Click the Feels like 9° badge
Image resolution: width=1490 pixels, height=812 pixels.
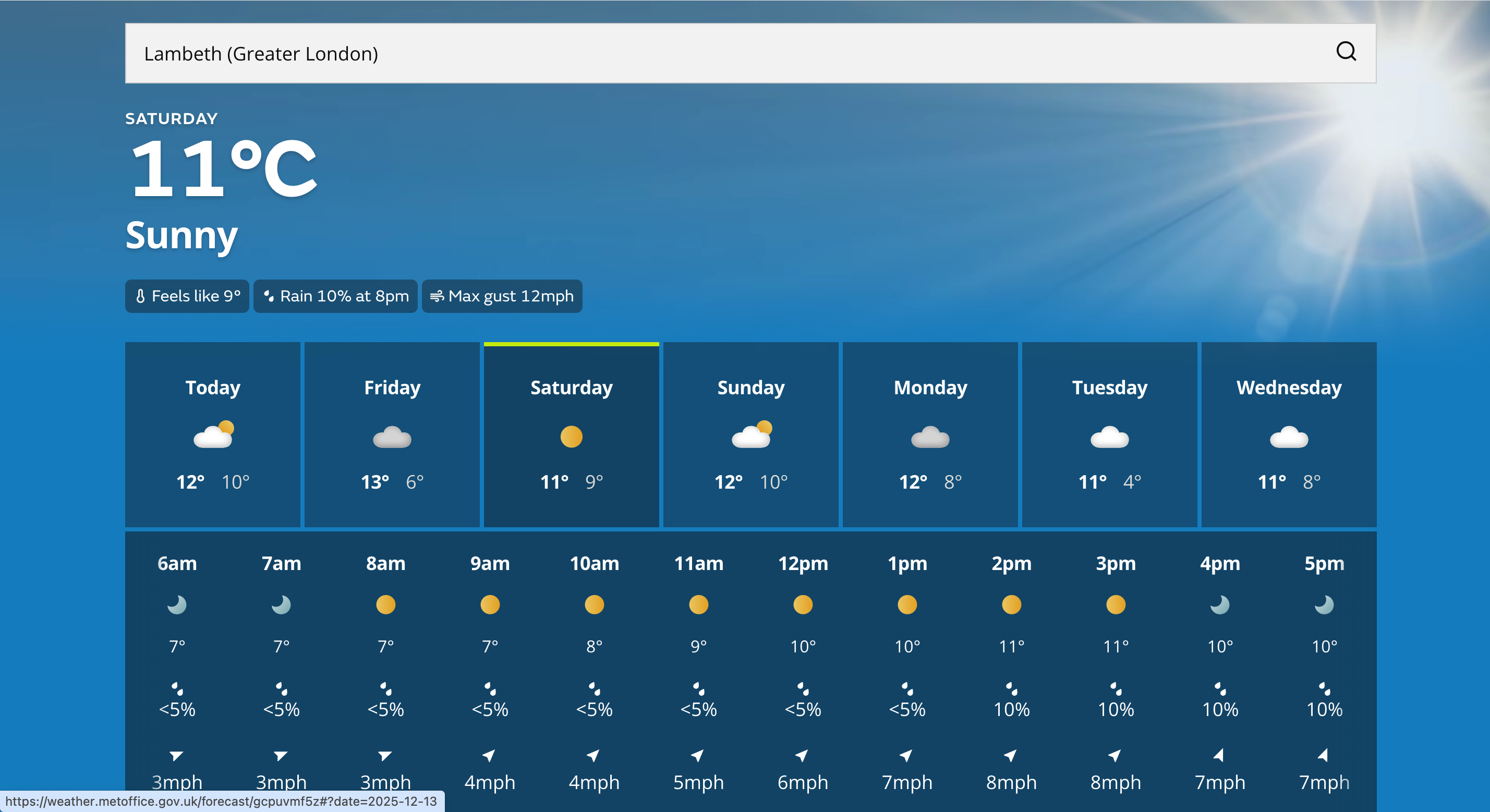pos(187,296)
